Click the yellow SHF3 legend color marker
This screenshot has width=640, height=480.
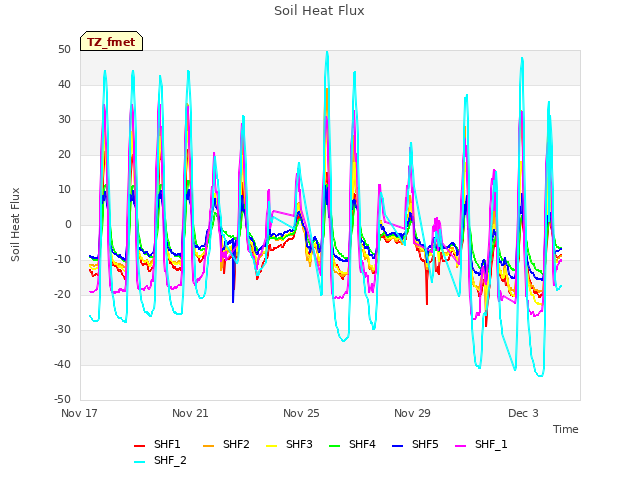[x=271, y=446]
